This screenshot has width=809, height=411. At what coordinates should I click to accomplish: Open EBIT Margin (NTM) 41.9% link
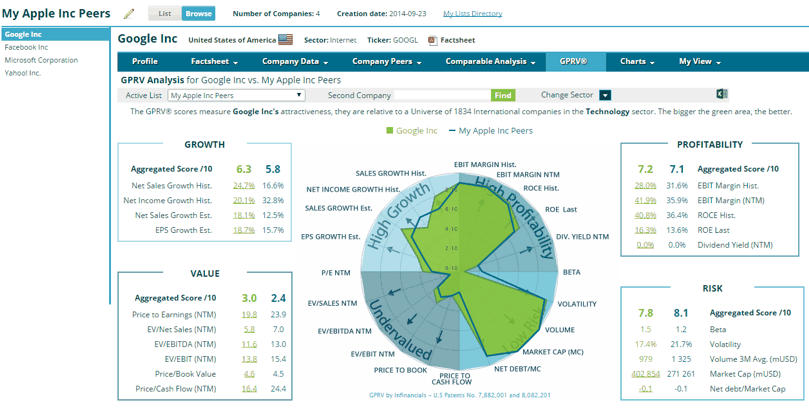[646, 201]
